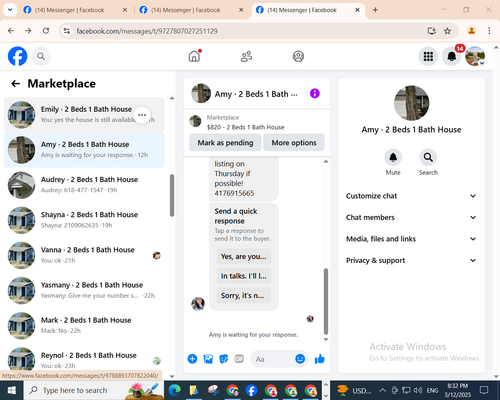Viewport: 500px width, 400px height.
Task: Open the Facebook search magnifier
Action: [41, 56]
